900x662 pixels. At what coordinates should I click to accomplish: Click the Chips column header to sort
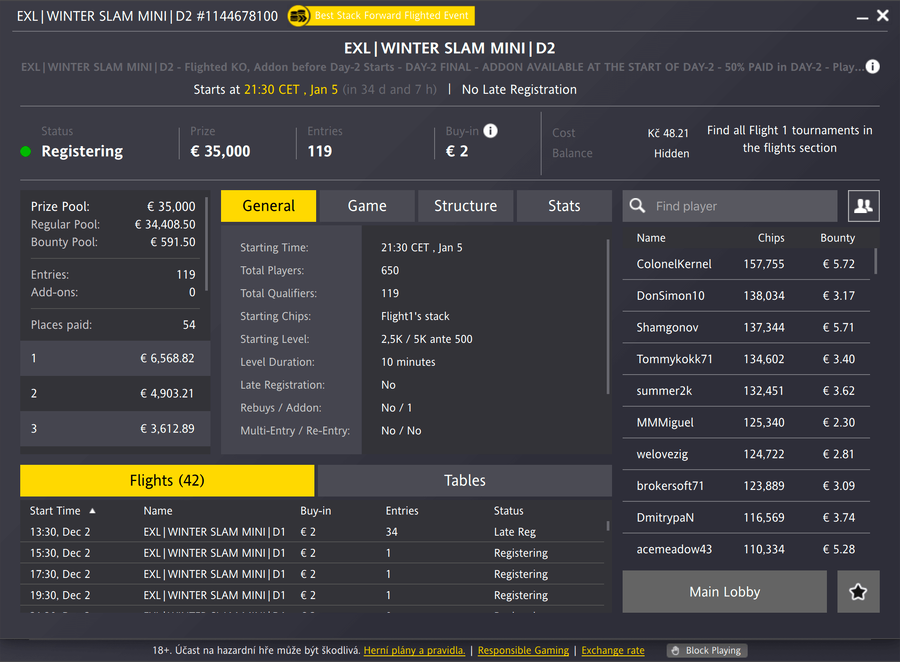(770, 238)
